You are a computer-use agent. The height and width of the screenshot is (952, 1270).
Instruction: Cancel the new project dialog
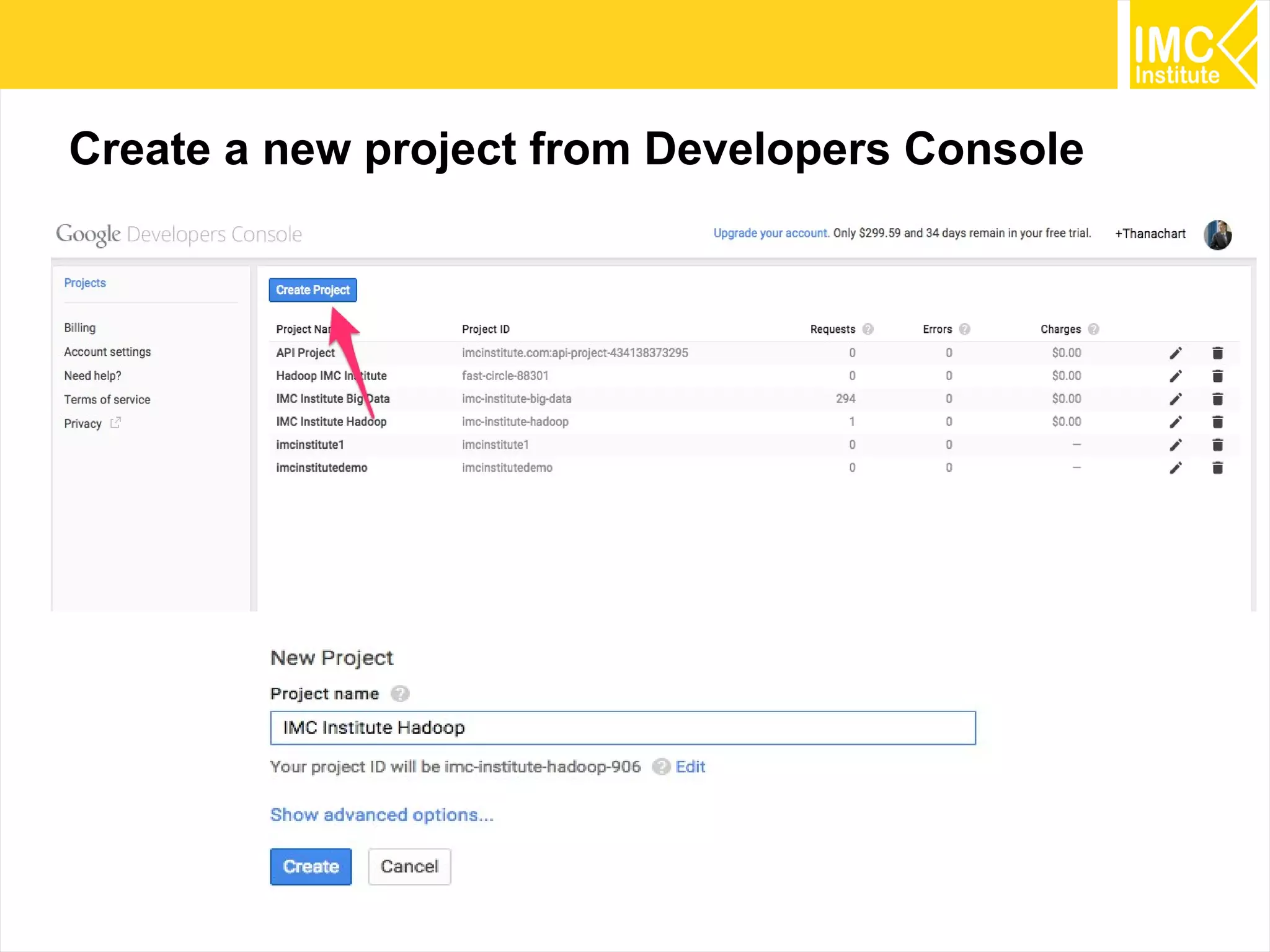tap(409, 866)
